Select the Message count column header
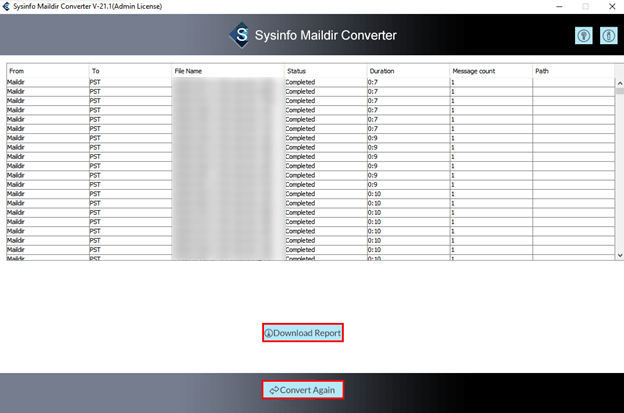 491,71
